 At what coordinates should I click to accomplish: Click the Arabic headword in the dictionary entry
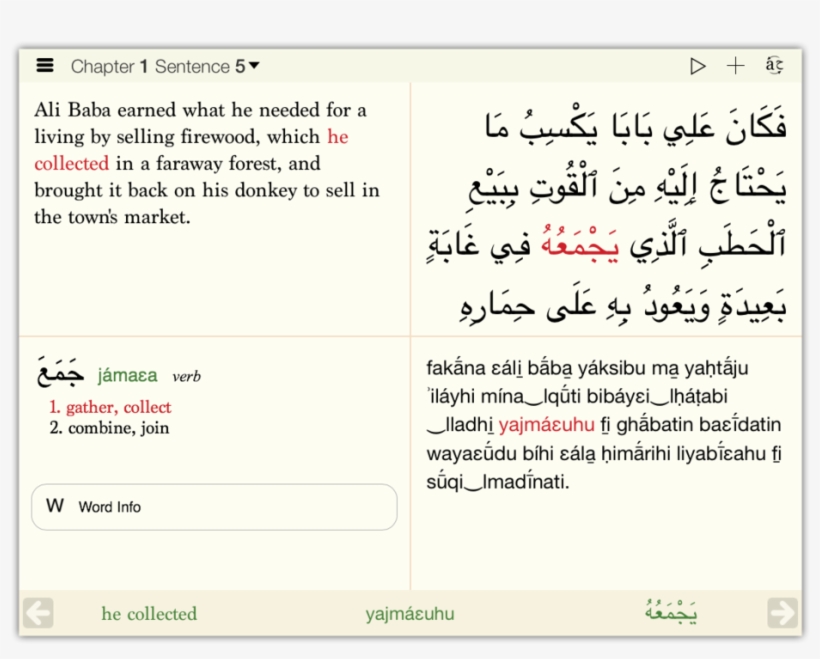pos(59,372)
